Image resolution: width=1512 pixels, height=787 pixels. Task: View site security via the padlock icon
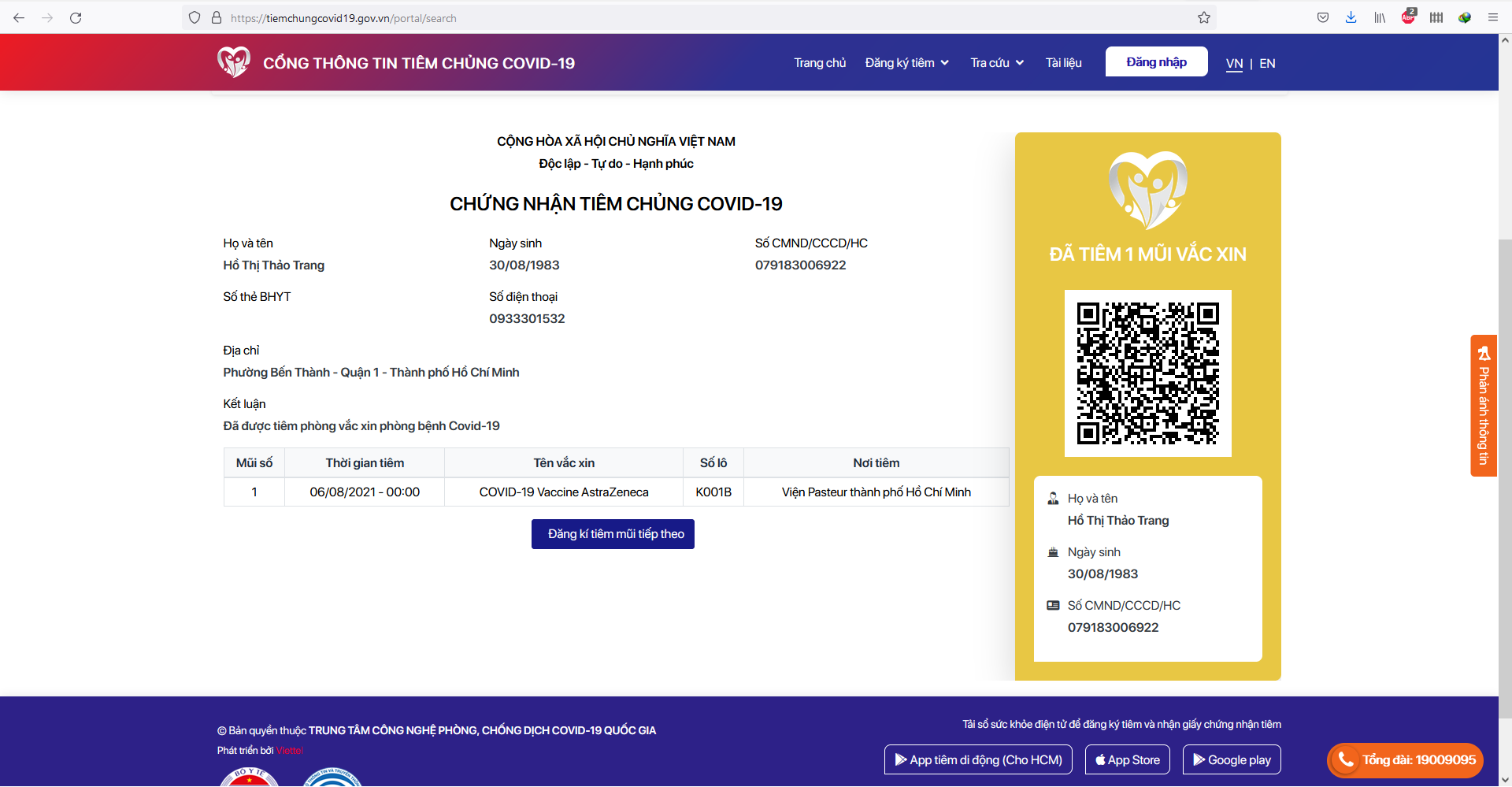[x=217, y=17]
